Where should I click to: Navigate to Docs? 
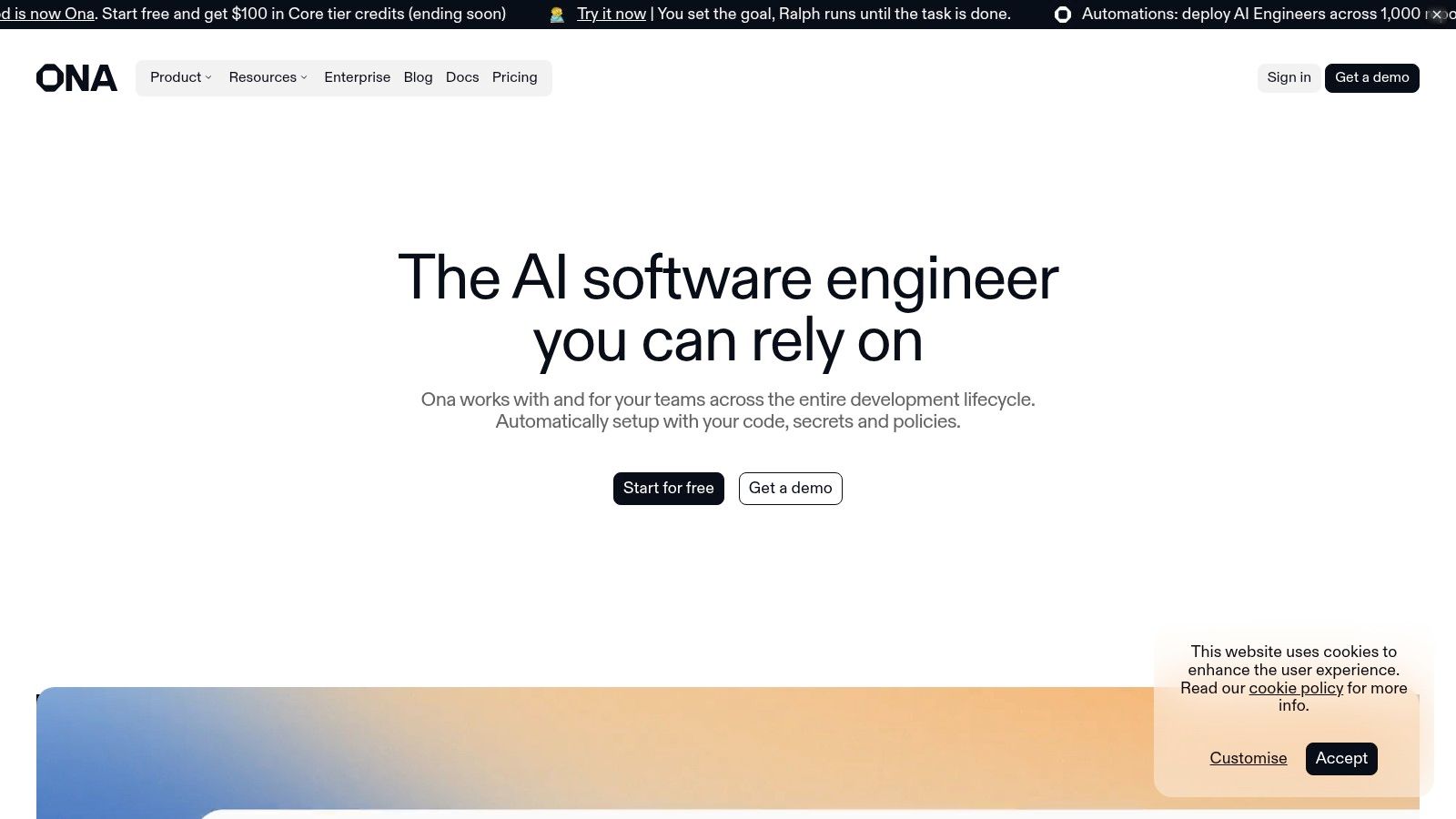pyautogui.click(x=462, y=77)
